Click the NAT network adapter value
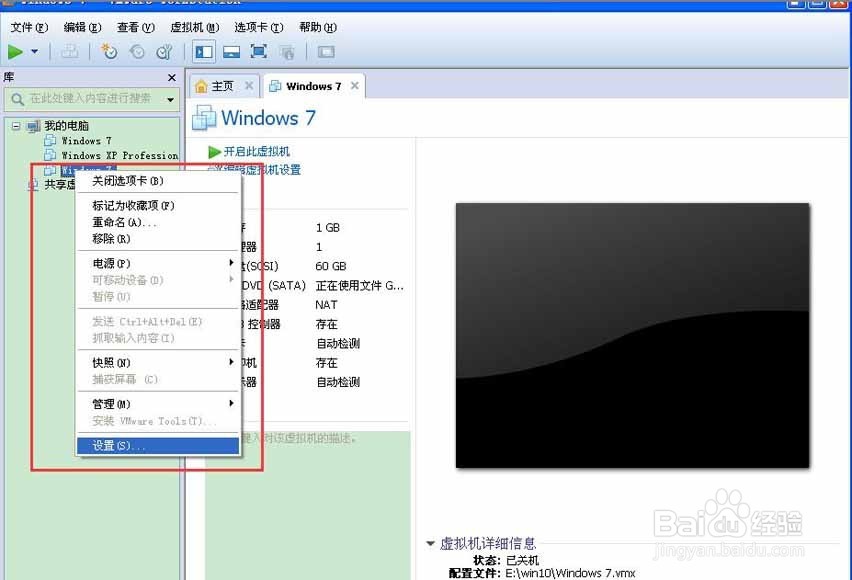852x580 pixels. click(x=326, y=305)
